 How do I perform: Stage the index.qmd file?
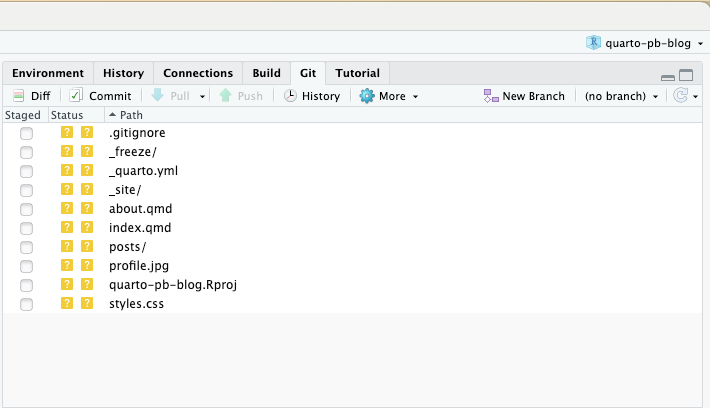pos(26,228)
